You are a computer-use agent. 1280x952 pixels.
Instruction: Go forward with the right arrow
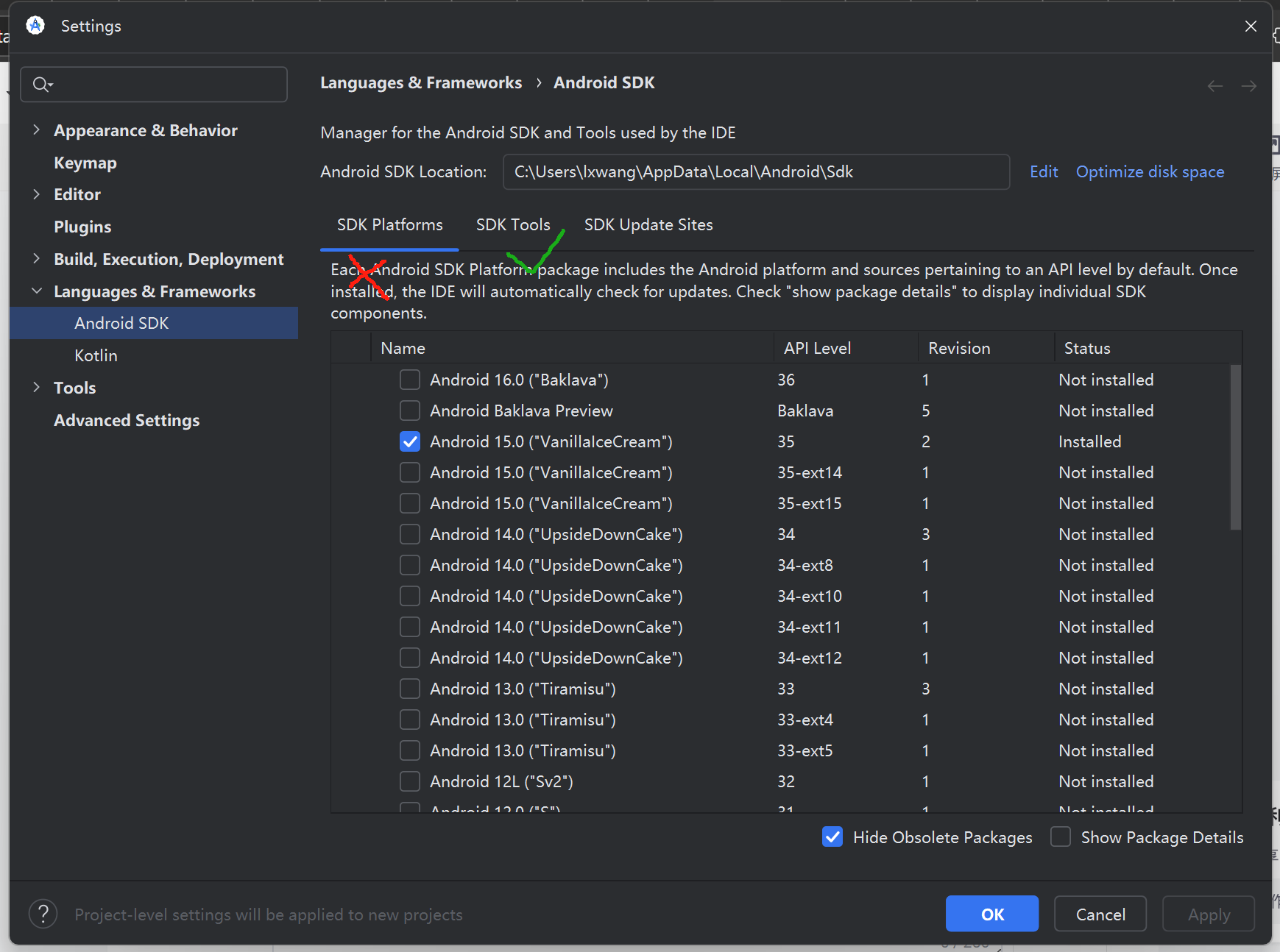[1249, 86]
